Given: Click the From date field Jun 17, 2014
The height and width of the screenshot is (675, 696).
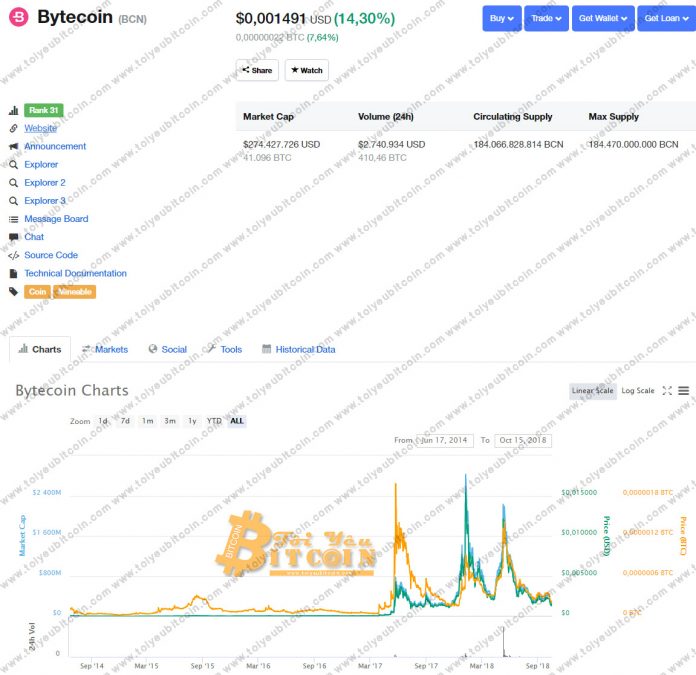Looking at the screenshot, I should click(444, 440).
